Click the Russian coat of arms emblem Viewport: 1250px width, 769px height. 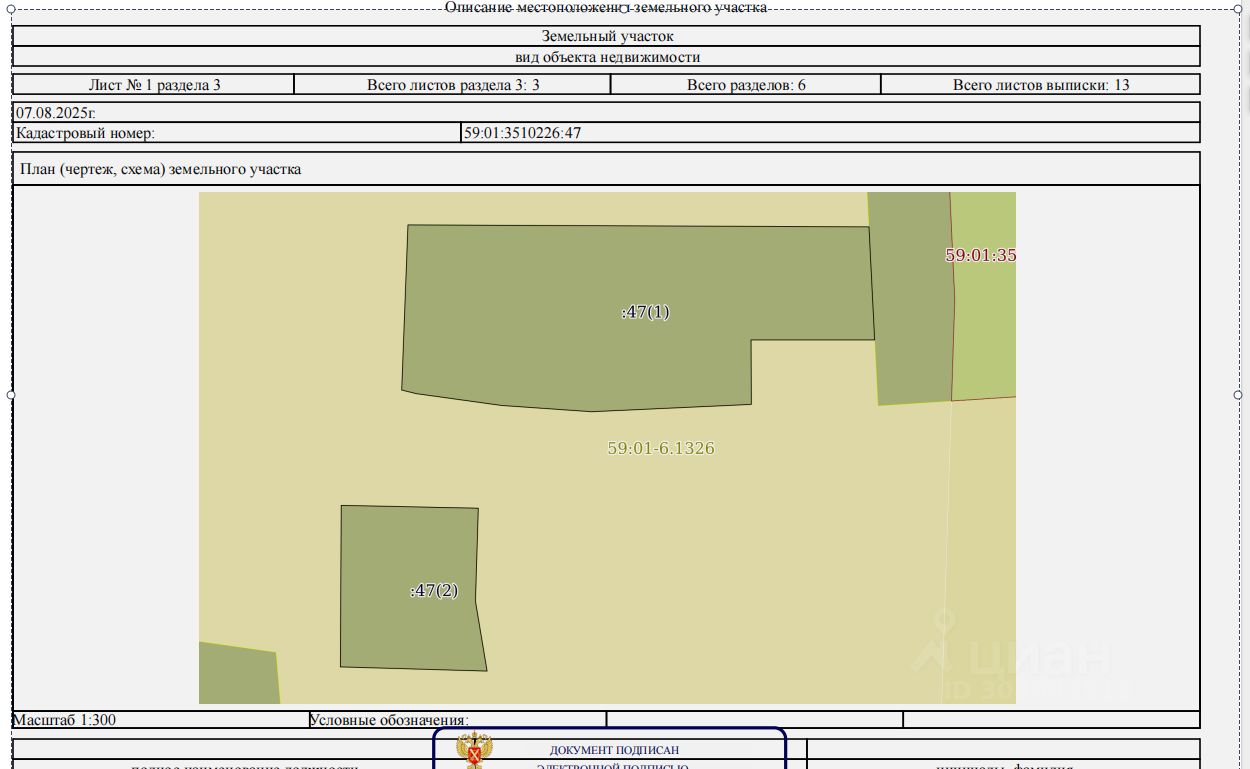[473, 750]
